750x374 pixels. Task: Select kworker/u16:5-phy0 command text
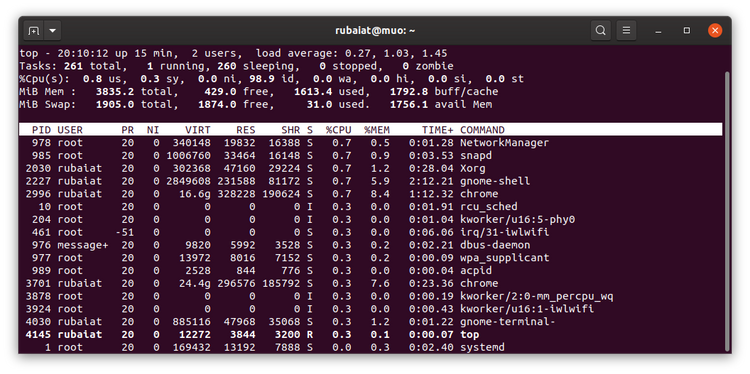[x=518, y=220]
